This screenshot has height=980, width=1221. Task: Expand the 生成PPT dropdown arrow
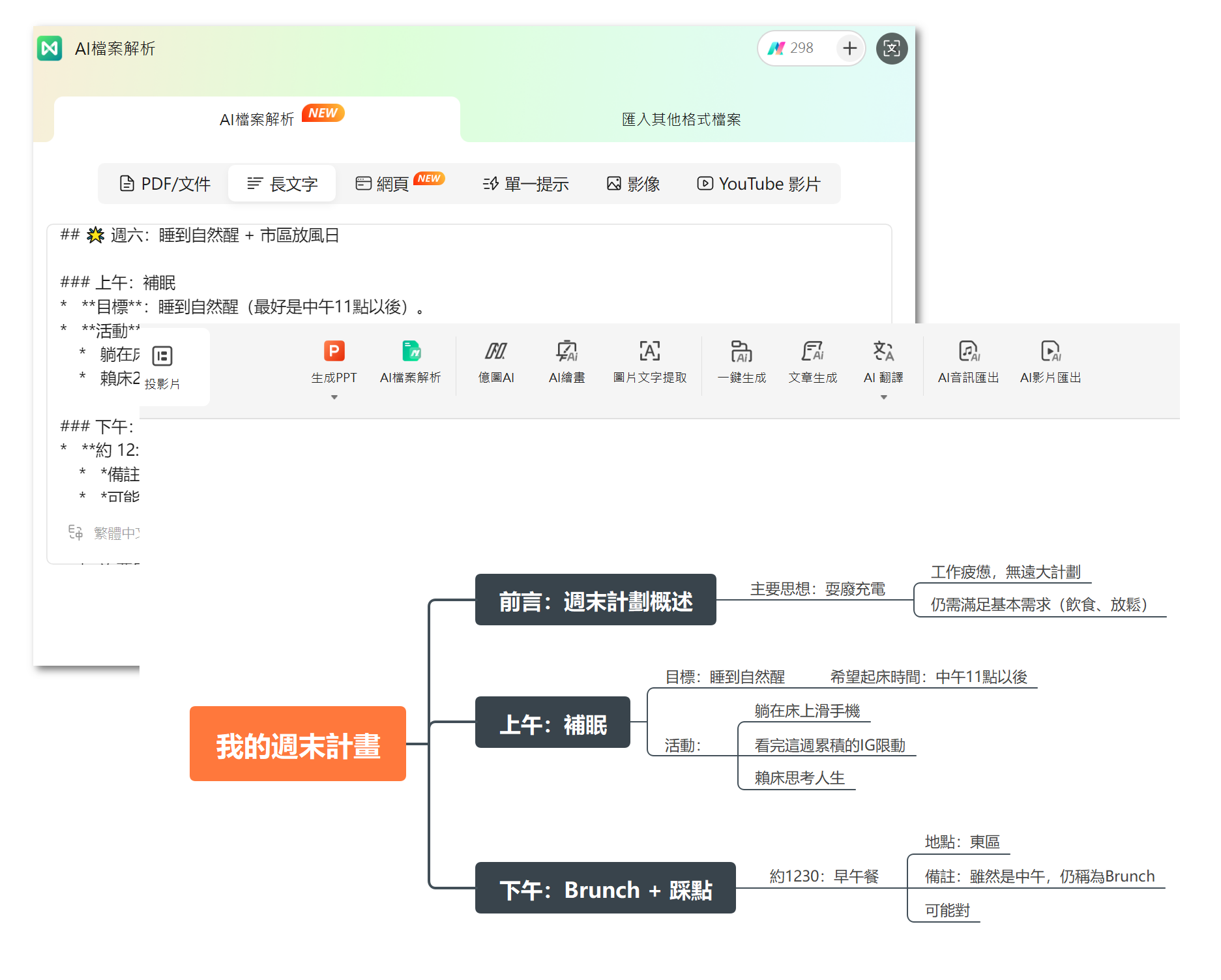334,396
